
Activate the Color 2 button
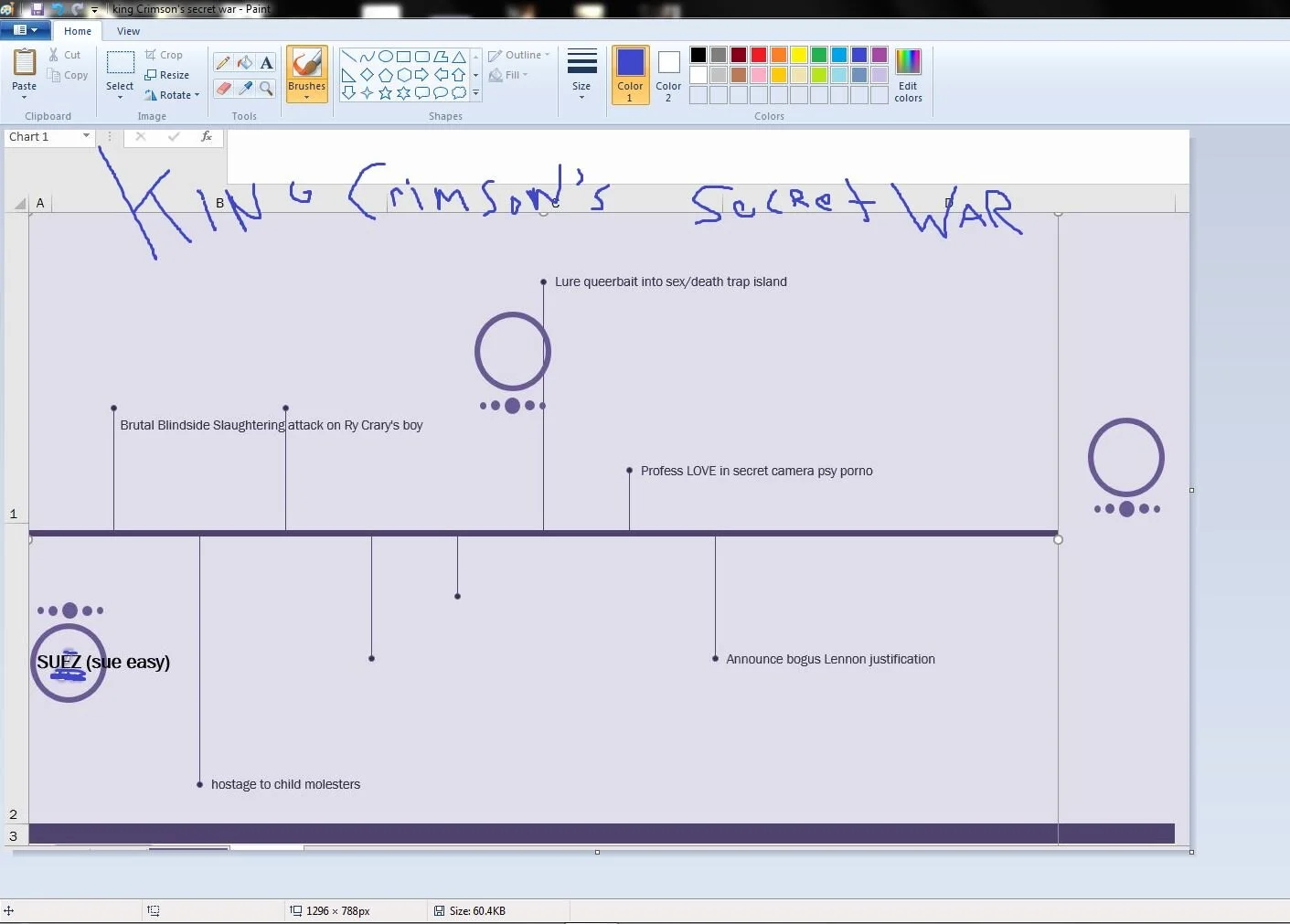click(x=668, y=74)
